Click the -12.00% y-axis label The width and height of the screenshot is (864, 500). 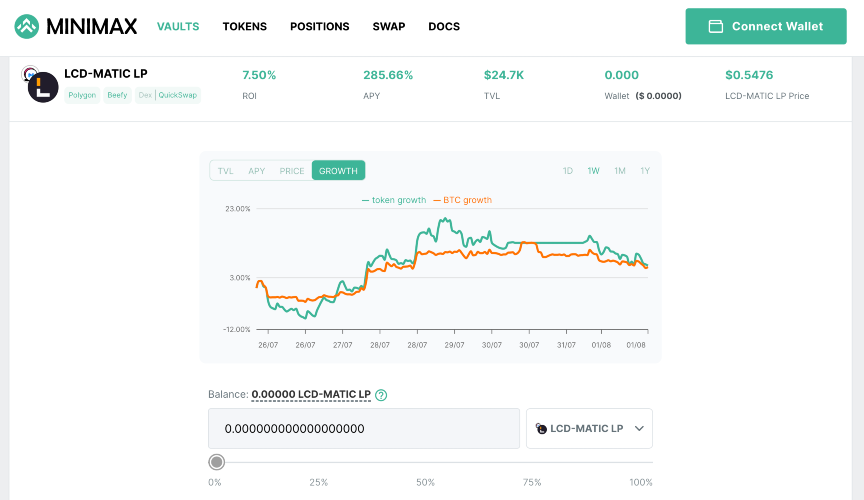point(236,330)
